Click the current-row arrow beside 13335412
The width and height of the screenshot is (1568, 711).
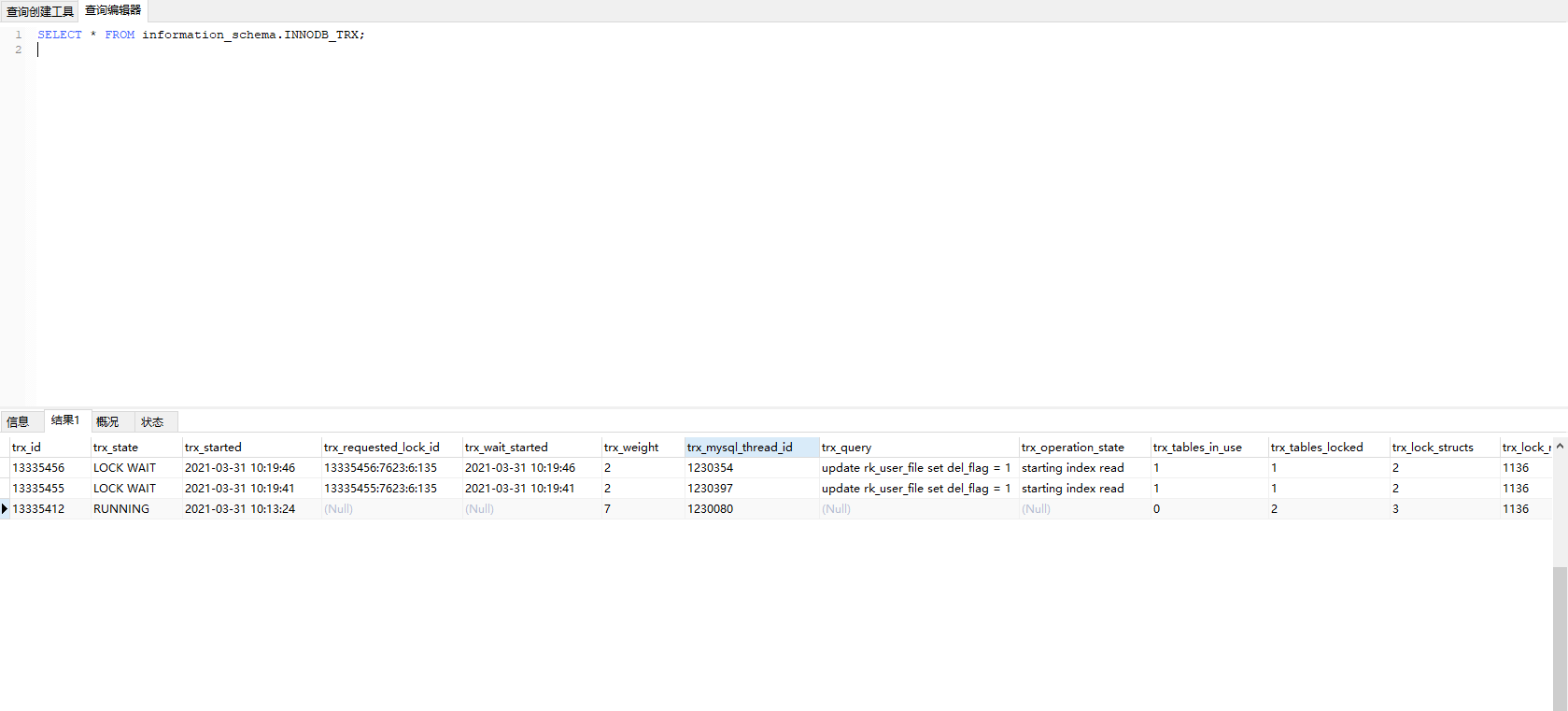tap(5, 509)
